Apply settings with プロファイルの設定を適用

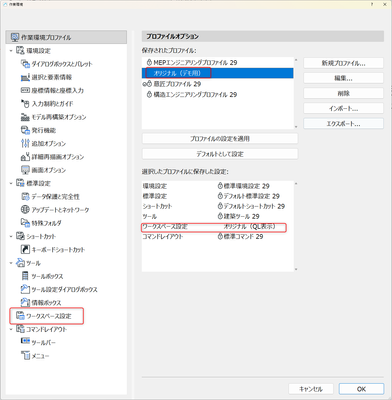click(220, 138)
